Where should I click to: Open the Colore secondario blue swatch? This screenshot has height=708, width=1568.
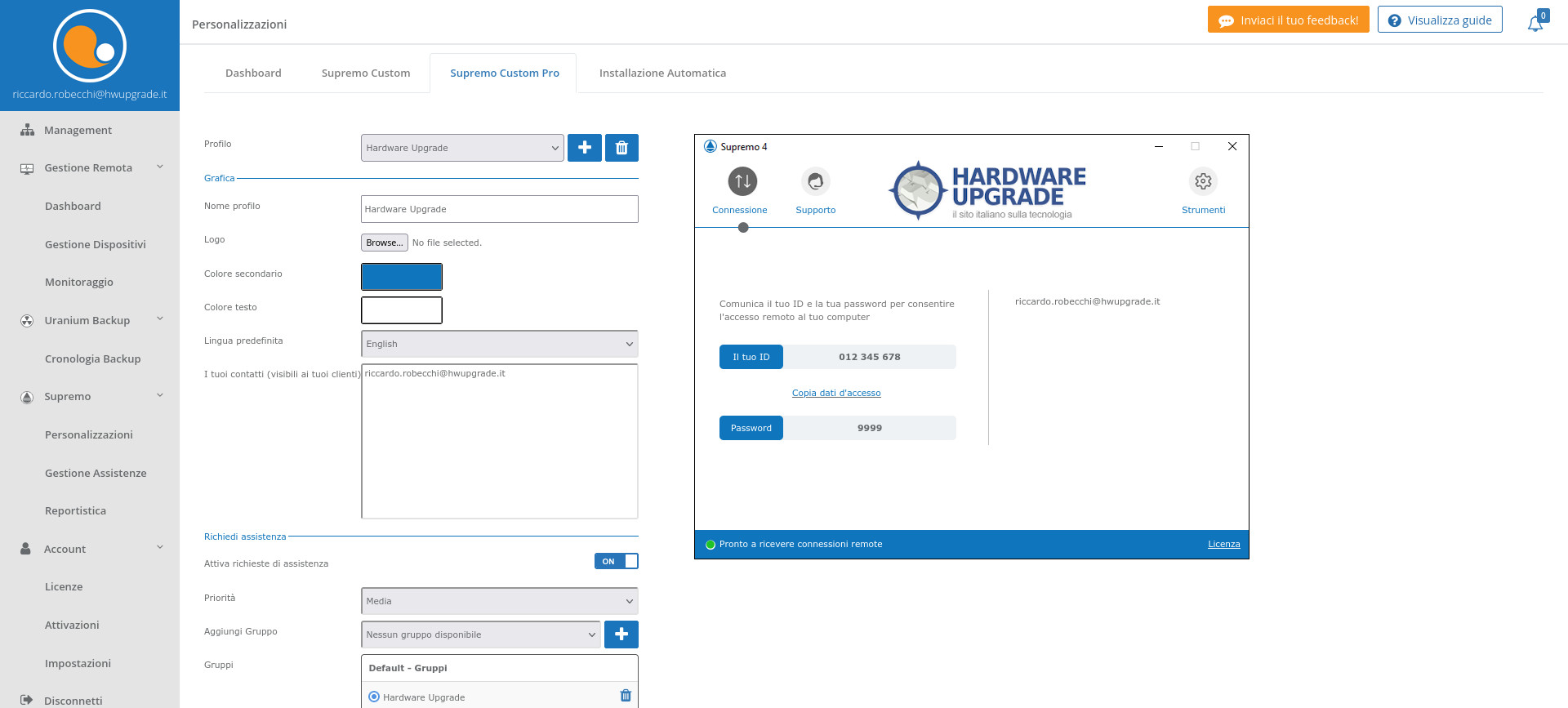[402, 277]
